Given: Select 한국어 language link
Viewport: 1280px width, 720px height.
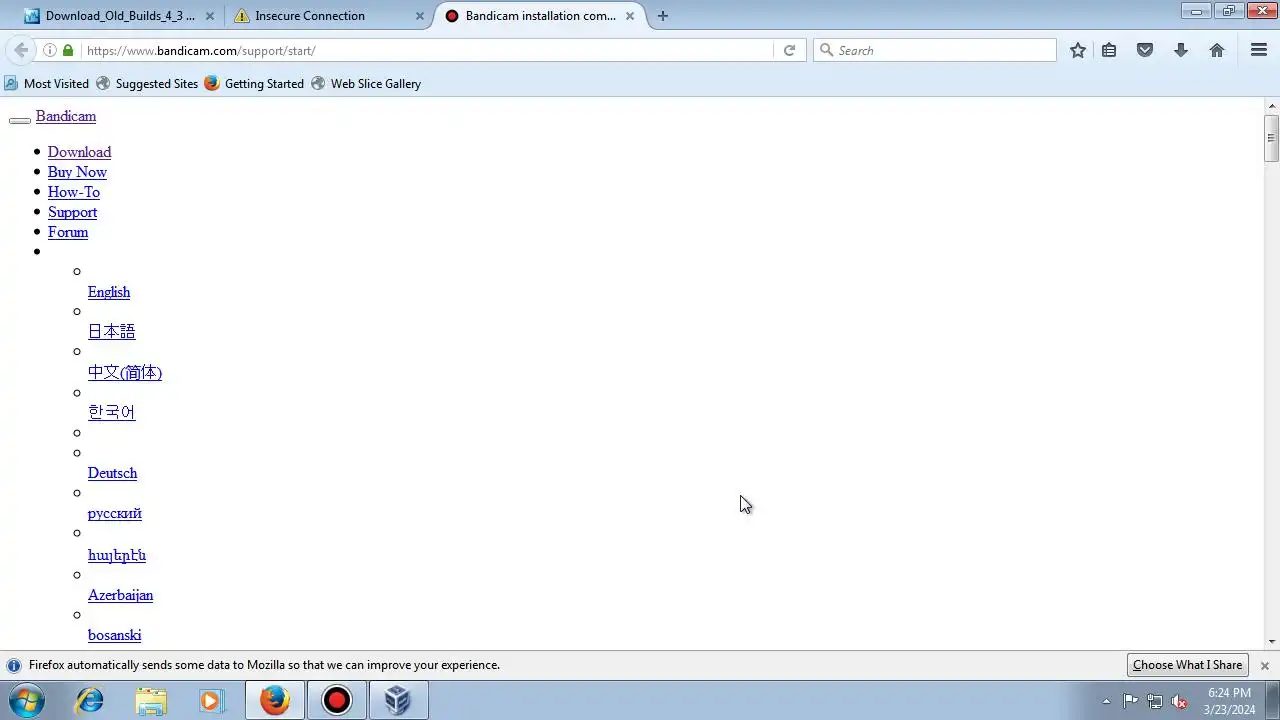Looking at the screenshot, I should 111,412.
